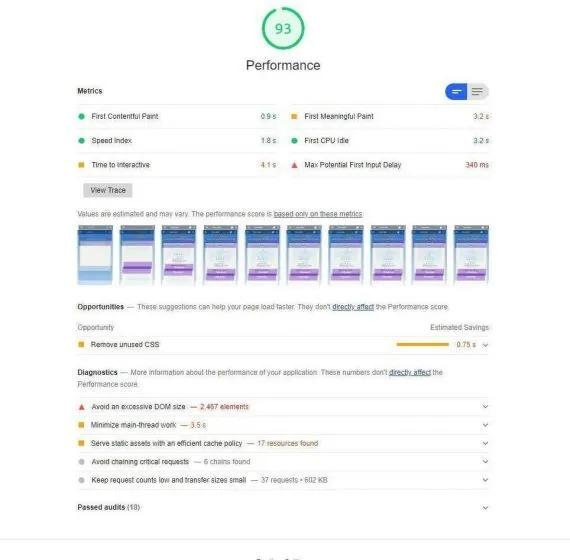The image size is (570, 560).
Task: Click the 6 chains found text
Action: (x=227, y=461)
